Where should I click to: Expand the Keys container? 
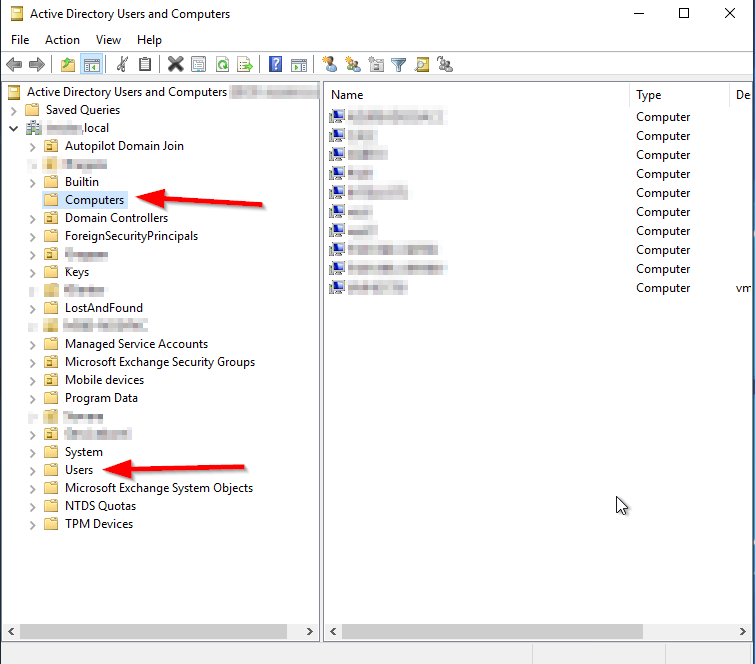click(32, 273)
